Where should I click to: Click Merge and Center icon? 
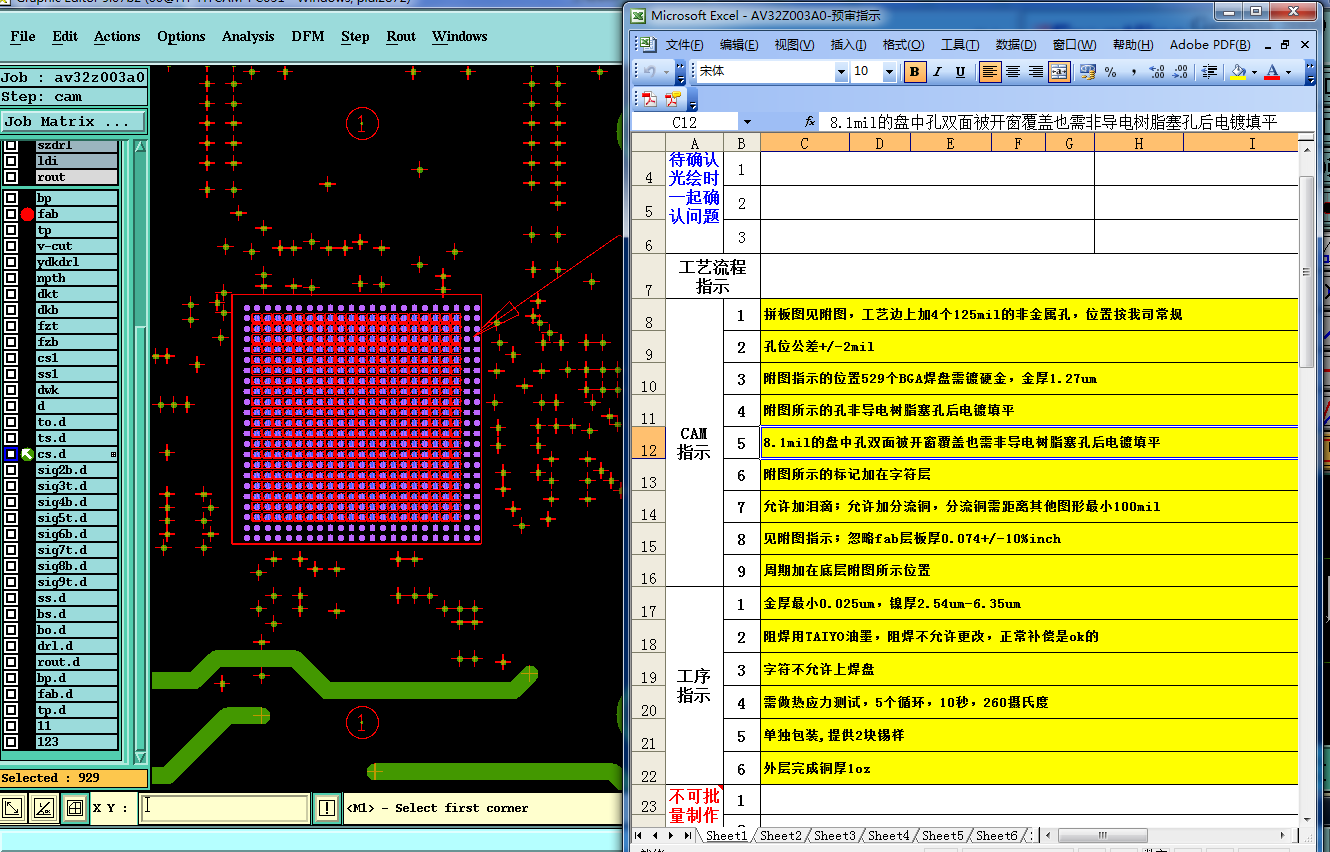coord(1059,72)
